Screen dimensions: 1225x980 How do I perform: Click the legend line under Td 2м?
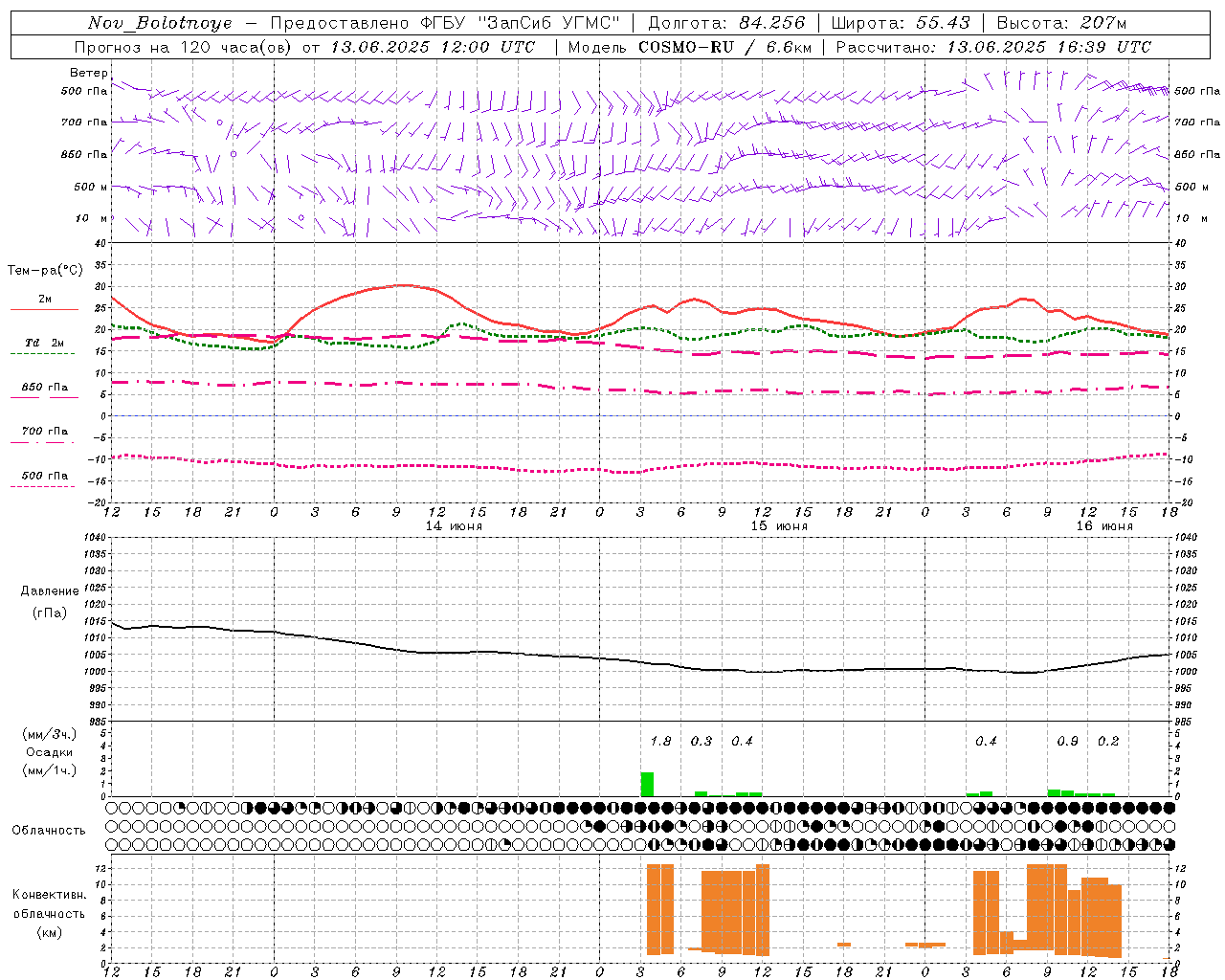click(42, 354)
